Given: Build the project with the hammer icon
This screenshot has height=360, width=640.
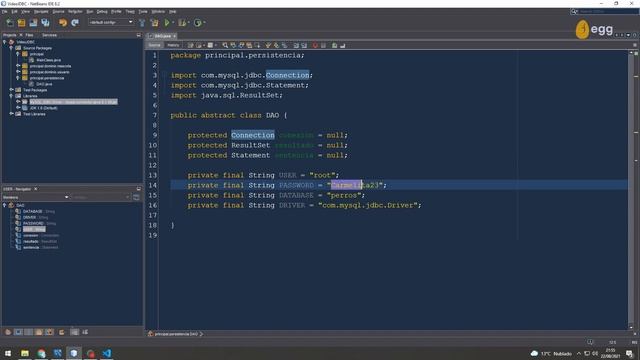Looking at the screenshot, I should pyautogui.click(x=142, y=23).
